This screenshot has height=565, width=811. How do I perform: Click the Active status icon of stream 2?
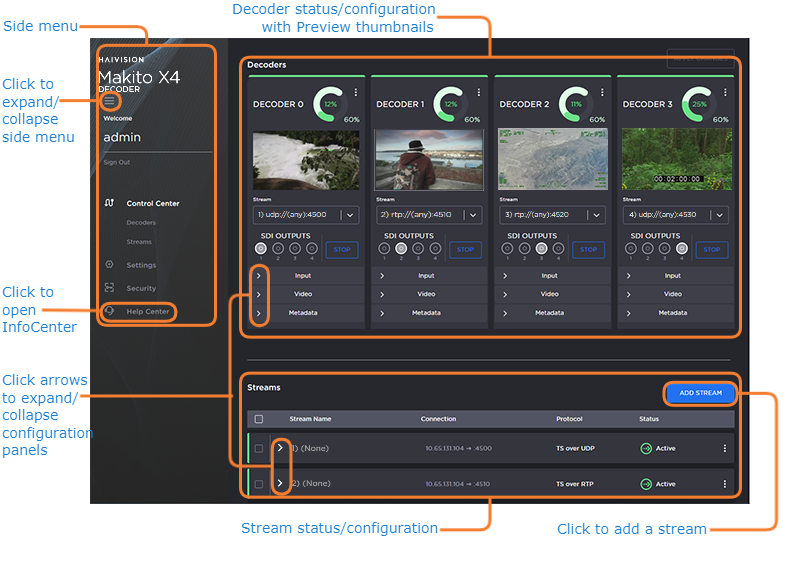(646, 484)
